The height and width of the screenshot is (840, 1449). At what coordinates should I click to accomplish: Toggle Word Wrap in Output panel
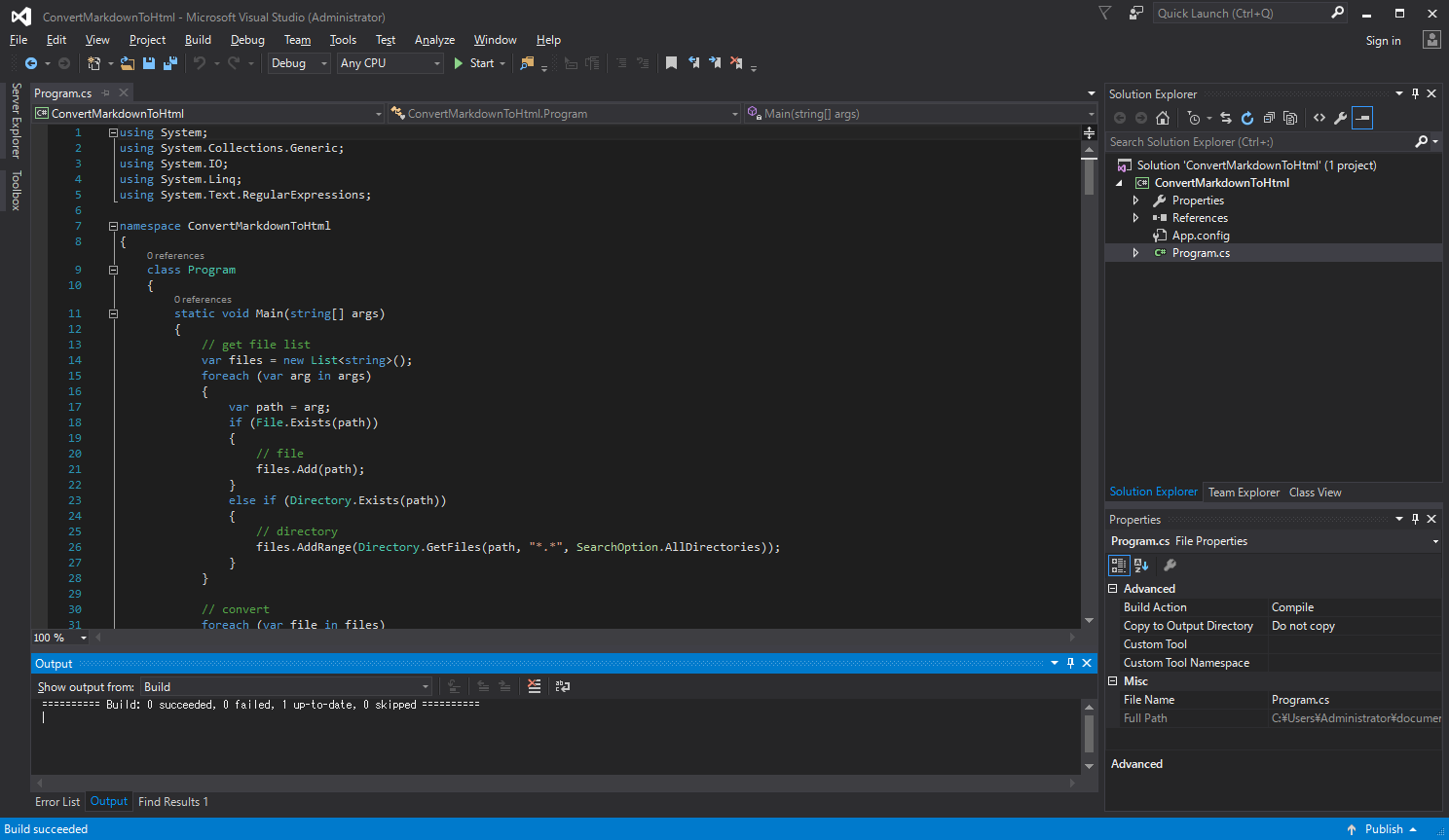click(x=563, y=686)
